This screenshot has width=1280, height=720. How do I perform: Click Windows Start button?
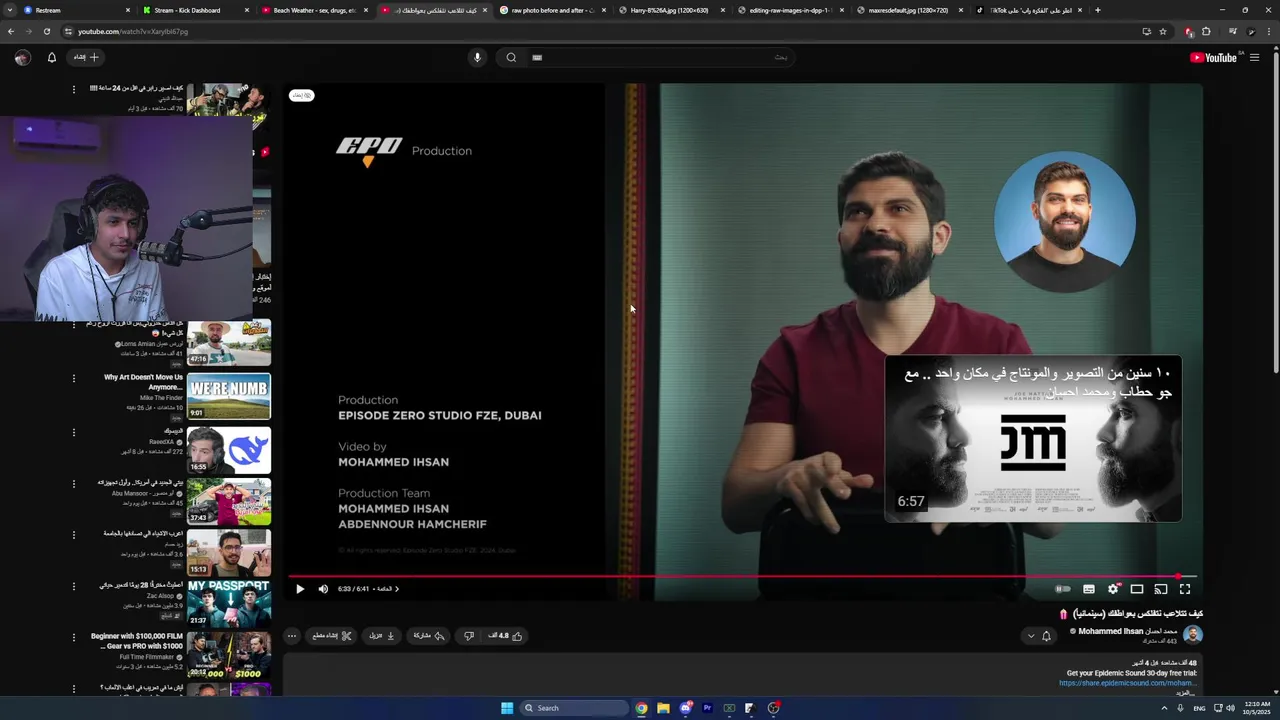[x=507, y=708]
